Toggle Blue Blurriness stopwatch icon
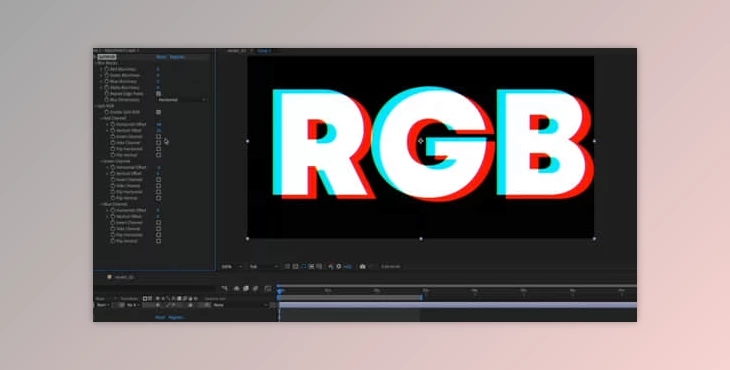Screen dimensions: 730x370 point(107,81)
